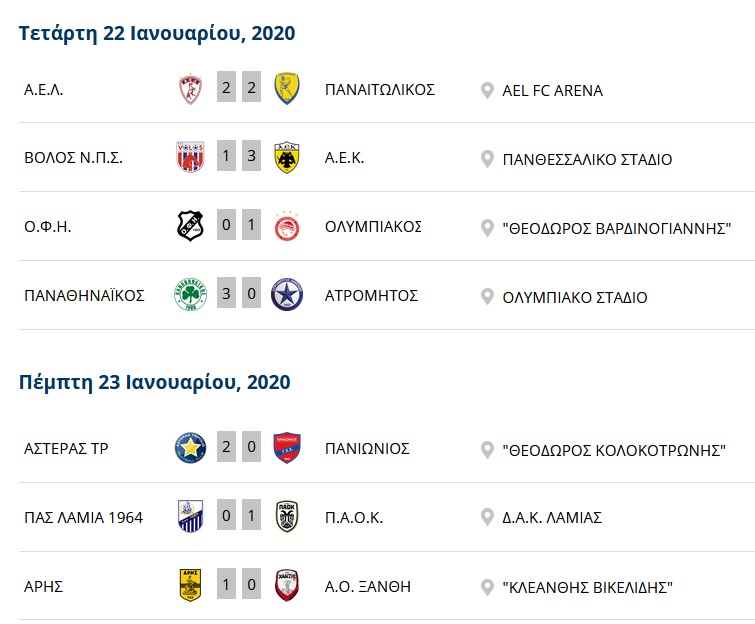
Task: Click the A.E.L. team crest logo
Action: 190,89
